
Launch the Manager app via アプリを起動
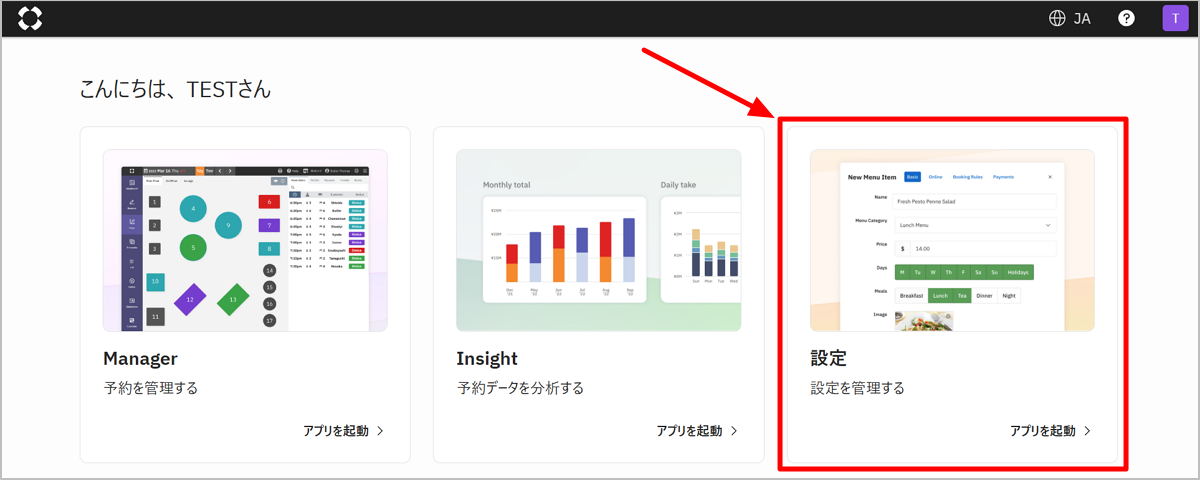[336, 431]
